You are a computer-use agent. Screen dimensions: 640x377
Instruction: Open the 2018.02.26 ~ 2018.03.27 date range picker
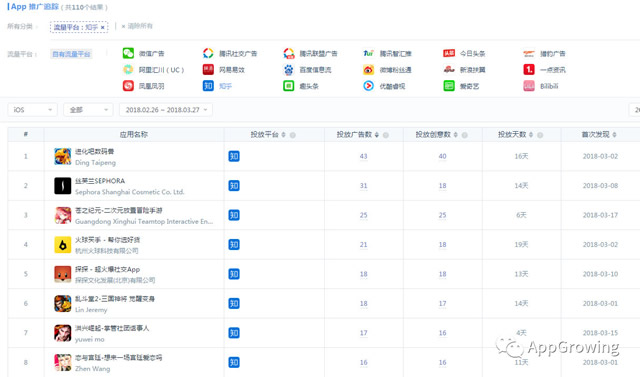[x=166, y=110]
